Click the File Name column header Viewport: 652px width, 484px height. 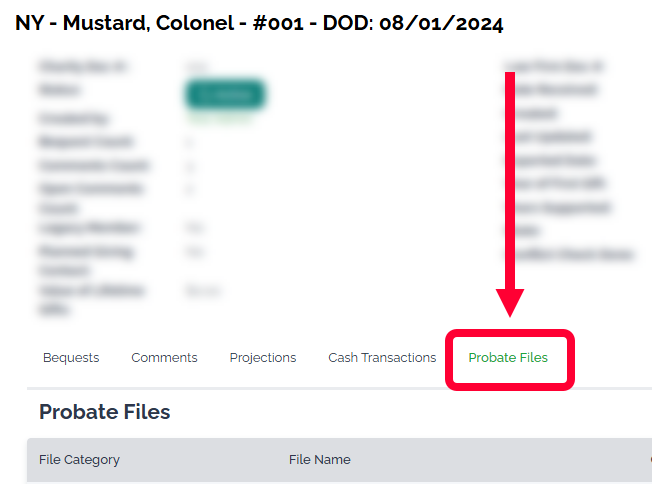point(319,460)
